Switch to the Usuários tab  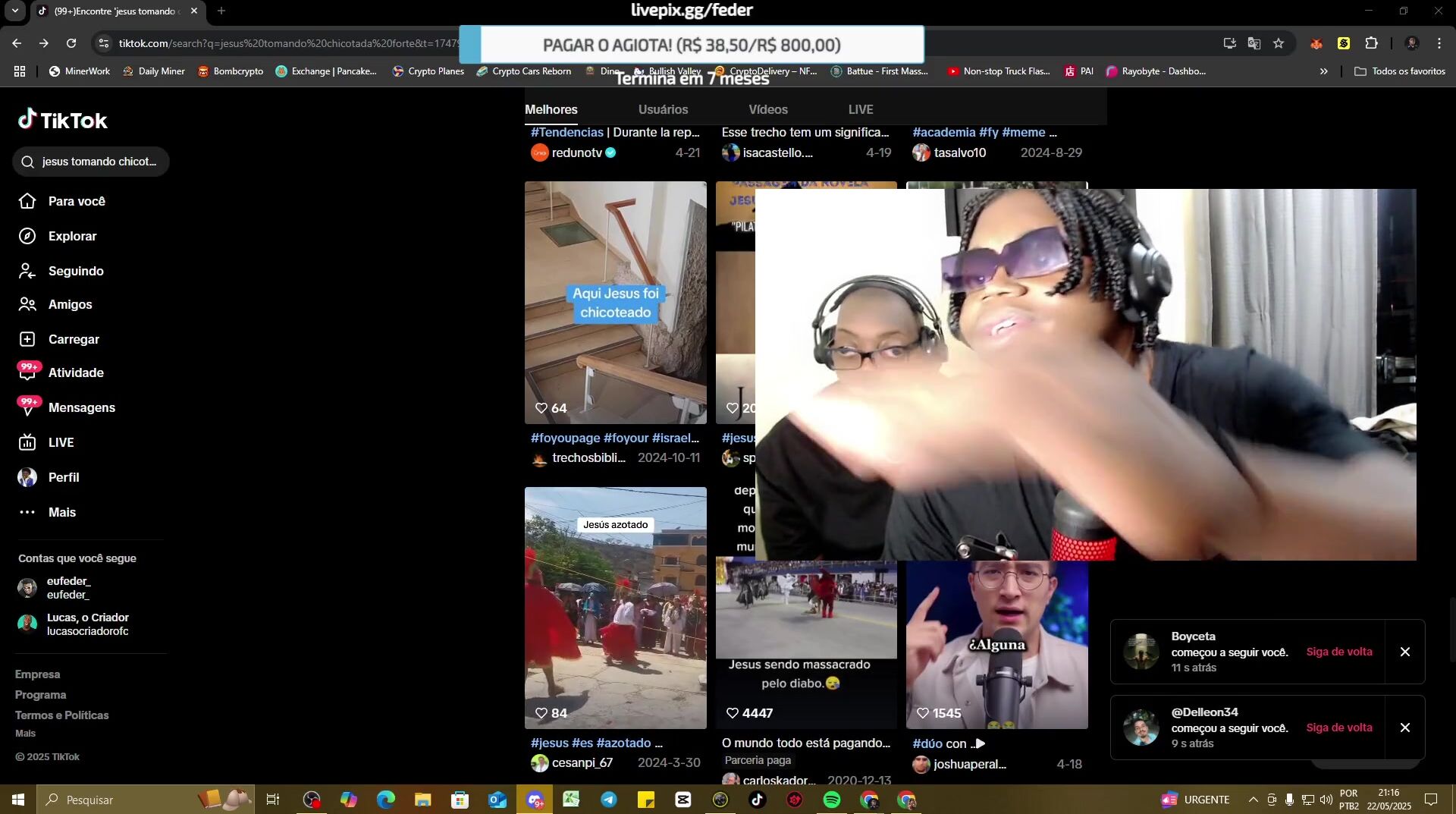click(663, 109)
